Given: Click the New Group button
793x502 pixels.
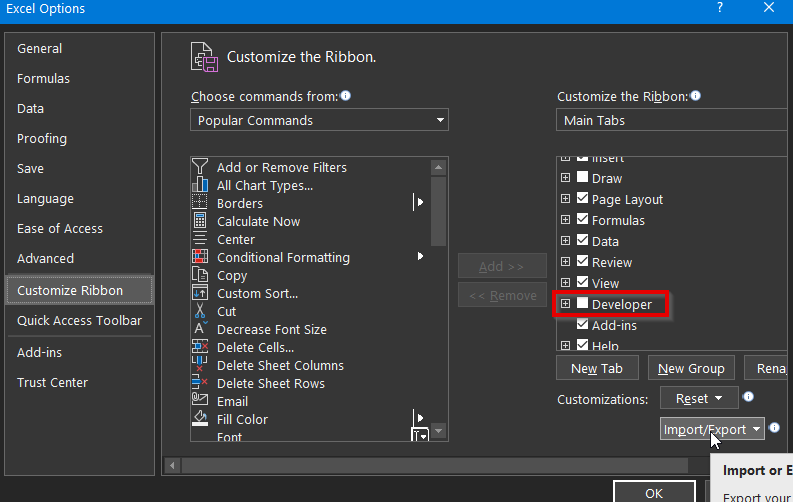Looking at the screenshot, I should point(691,368).
